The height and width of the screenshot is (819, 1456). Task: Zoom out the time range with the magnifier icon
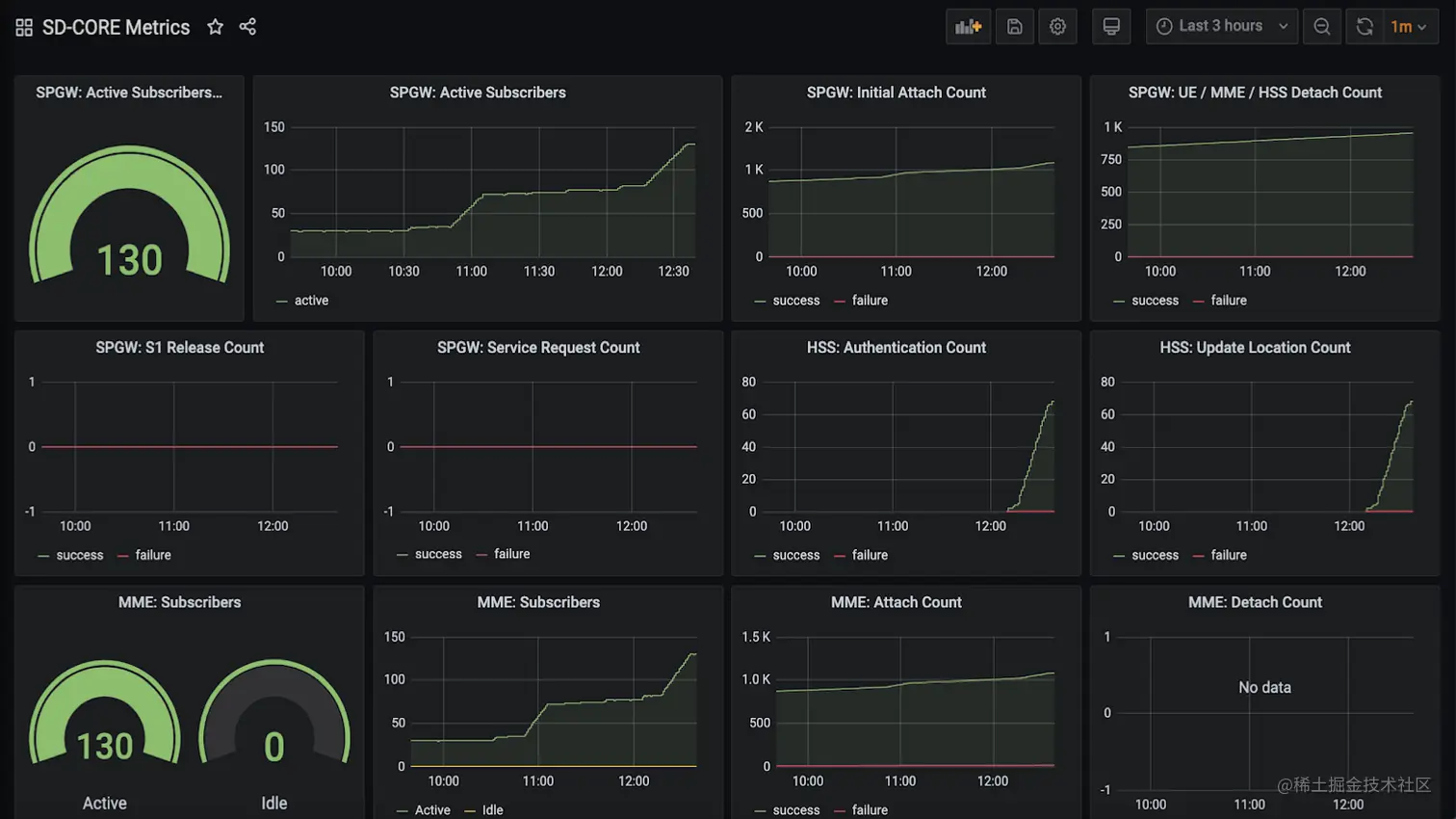(1322, 27)
